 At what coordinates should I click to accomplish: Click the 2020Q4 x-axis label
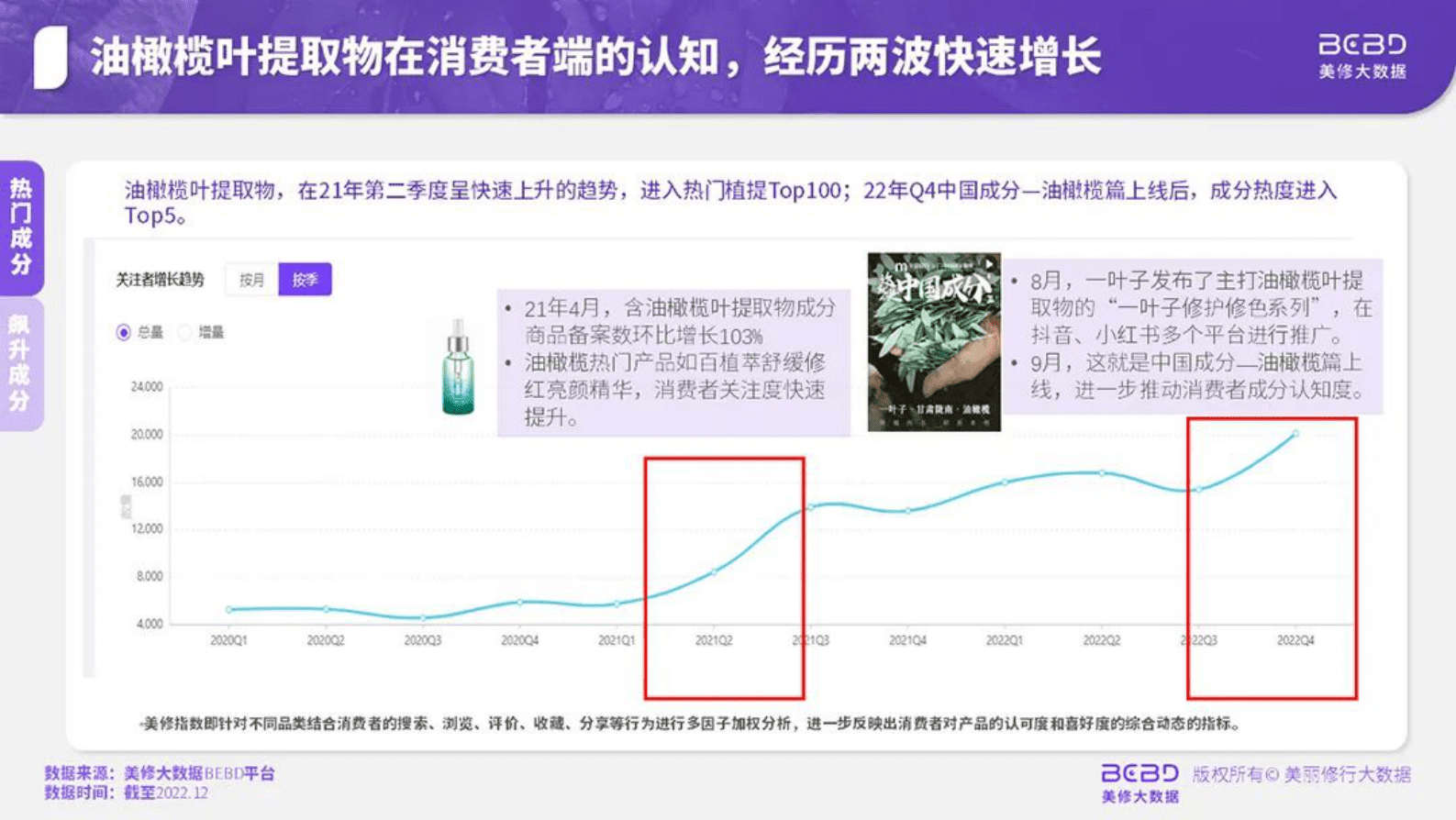(520, 641)
